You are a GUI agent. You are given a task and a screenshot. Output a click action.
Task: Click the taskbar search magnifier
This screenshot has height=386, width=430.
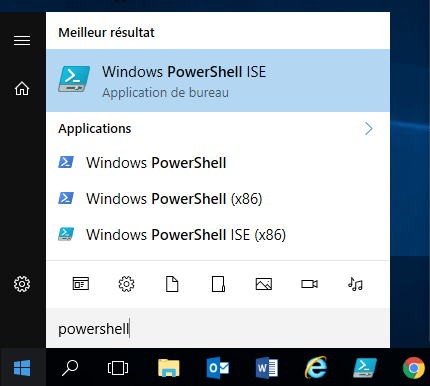[70, 368]
